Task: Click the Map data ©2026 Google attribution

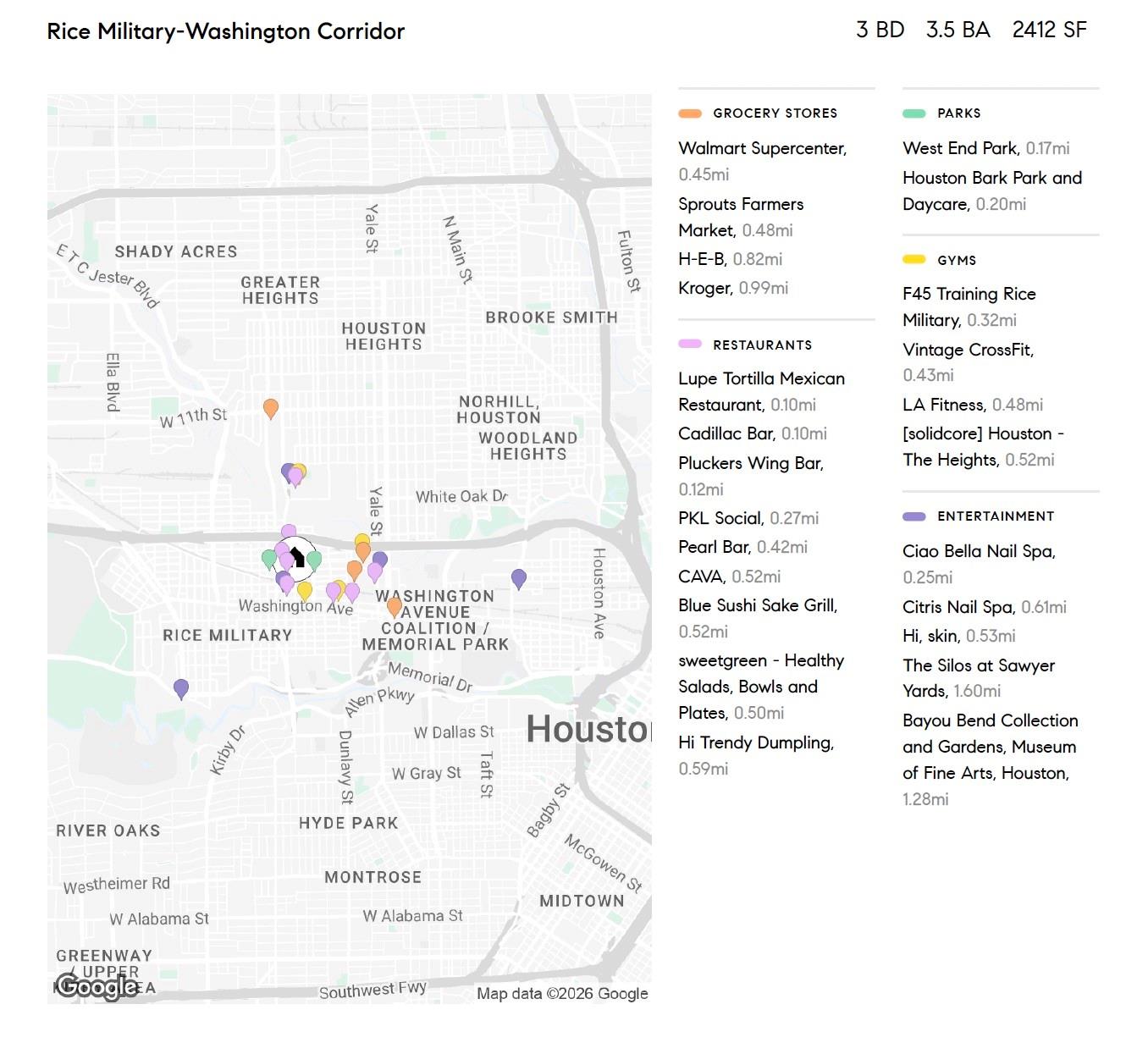Action: coord(562,993)
